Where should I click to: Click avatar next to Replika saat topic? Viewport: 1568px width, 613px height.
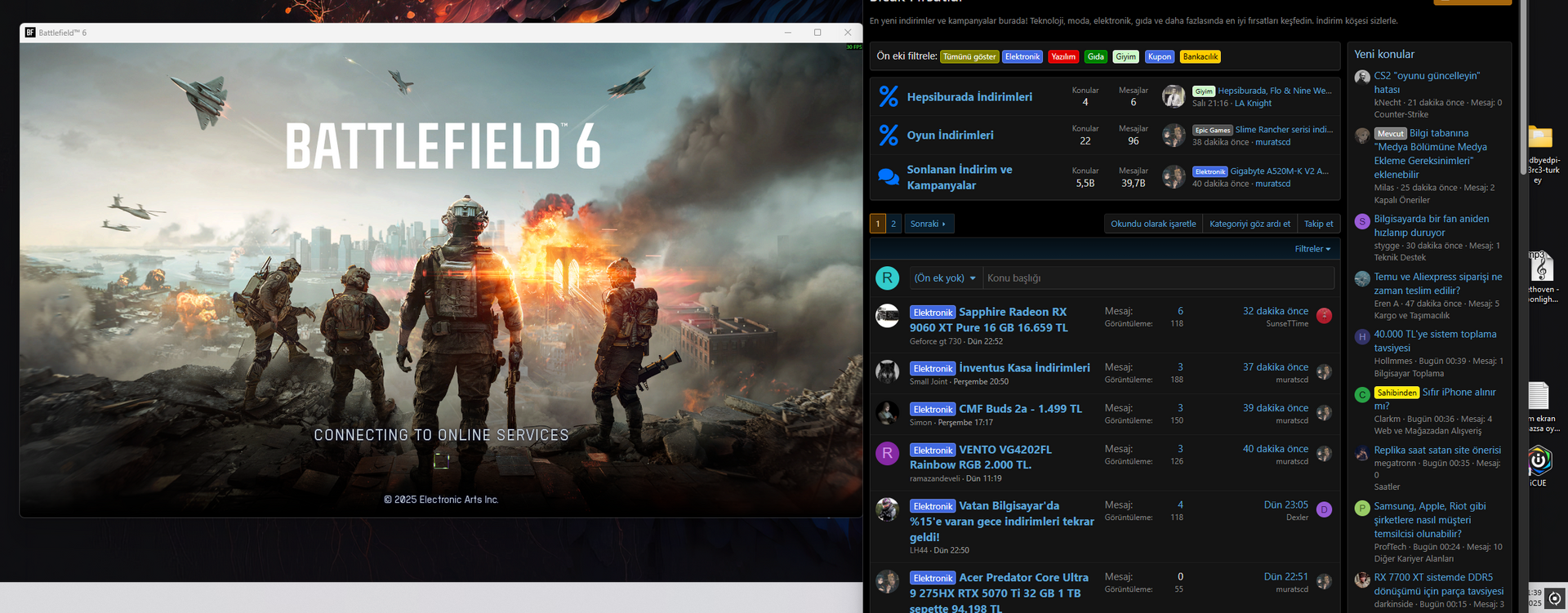(1362, 453)
